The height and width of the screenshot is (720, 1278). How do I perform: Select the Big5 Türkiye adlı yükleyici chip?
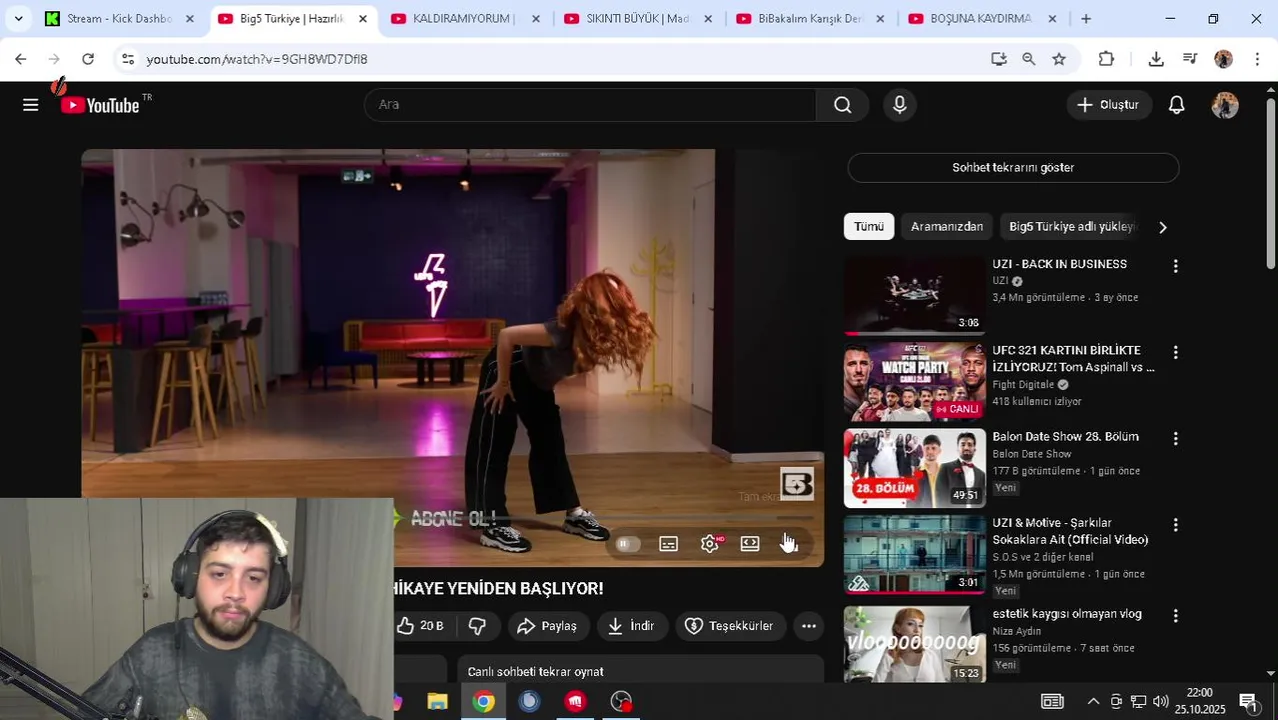pyautogui.click(x=1072, y=227)
